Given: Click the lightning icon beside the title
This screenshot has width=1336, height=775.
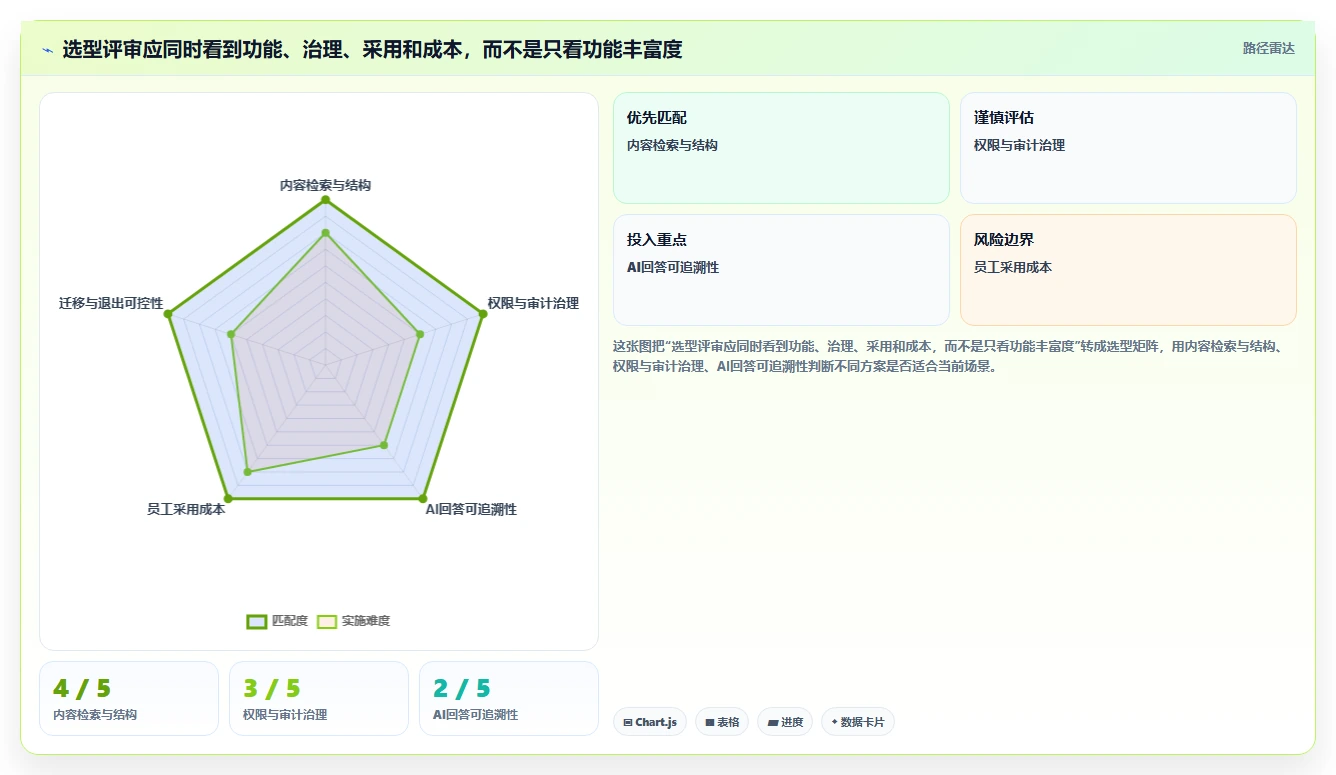Looking at the screenshot, I should point(47,50).
